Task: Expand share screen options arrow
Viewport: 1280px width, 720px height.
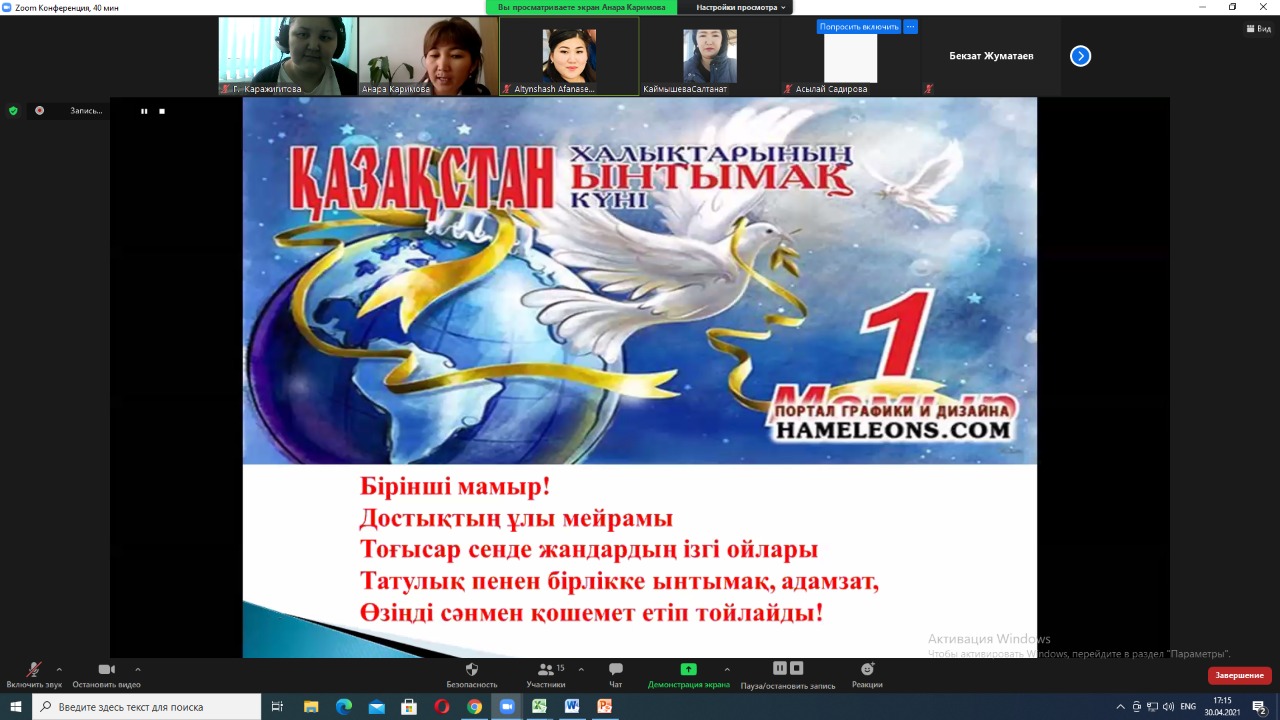Action: click(727, 669)
